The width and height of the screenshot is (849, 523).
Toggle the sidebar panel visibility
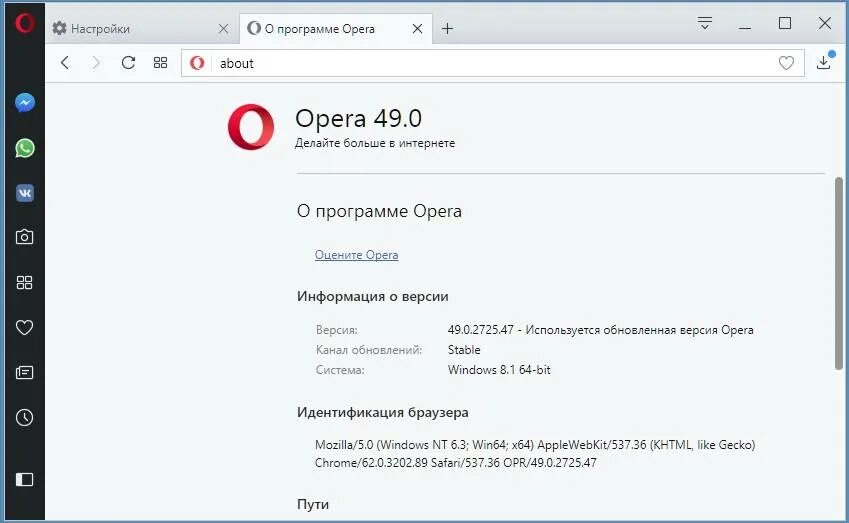pos(24,480)
